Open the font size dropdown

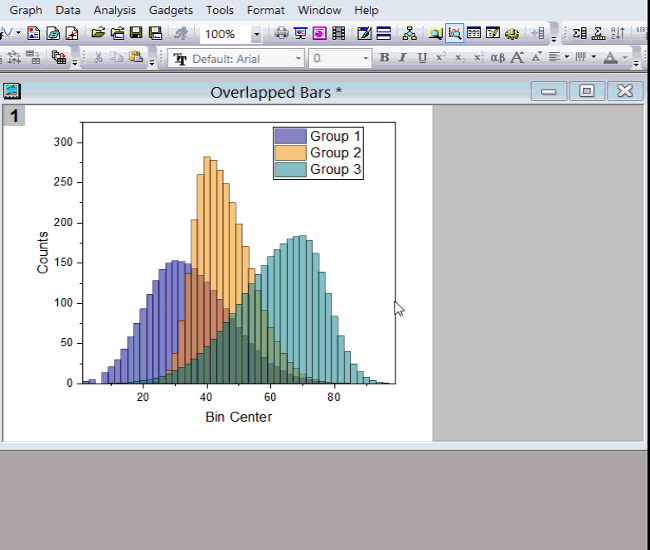pyautogui.click(x=365, y=59)
